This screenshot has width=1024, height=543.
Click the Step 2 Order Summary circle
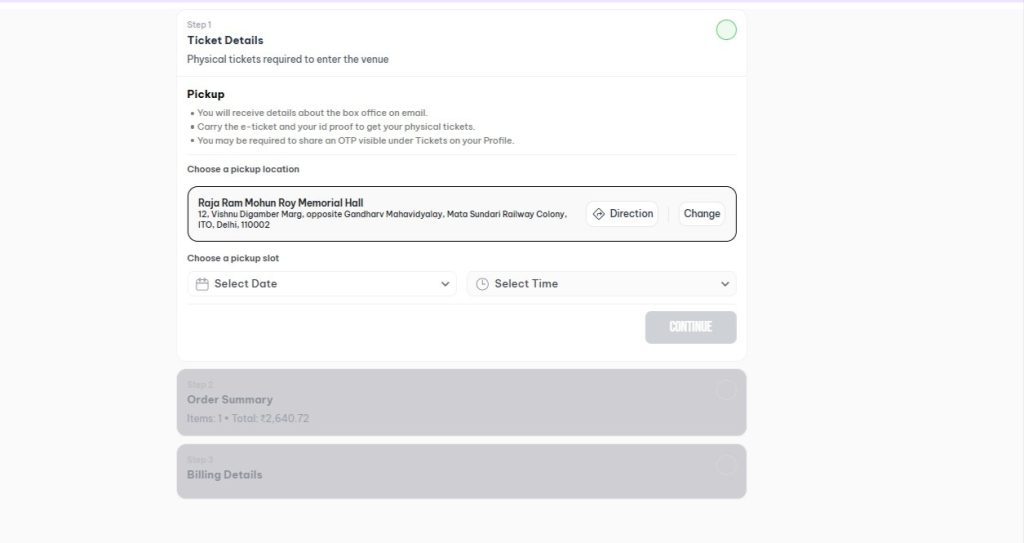pos(726,390)
